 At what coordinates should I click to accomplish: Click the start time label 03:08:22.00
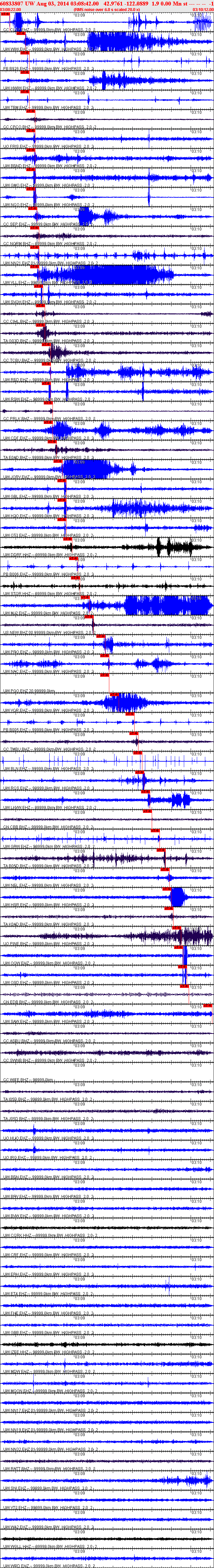tap(10, 10)
